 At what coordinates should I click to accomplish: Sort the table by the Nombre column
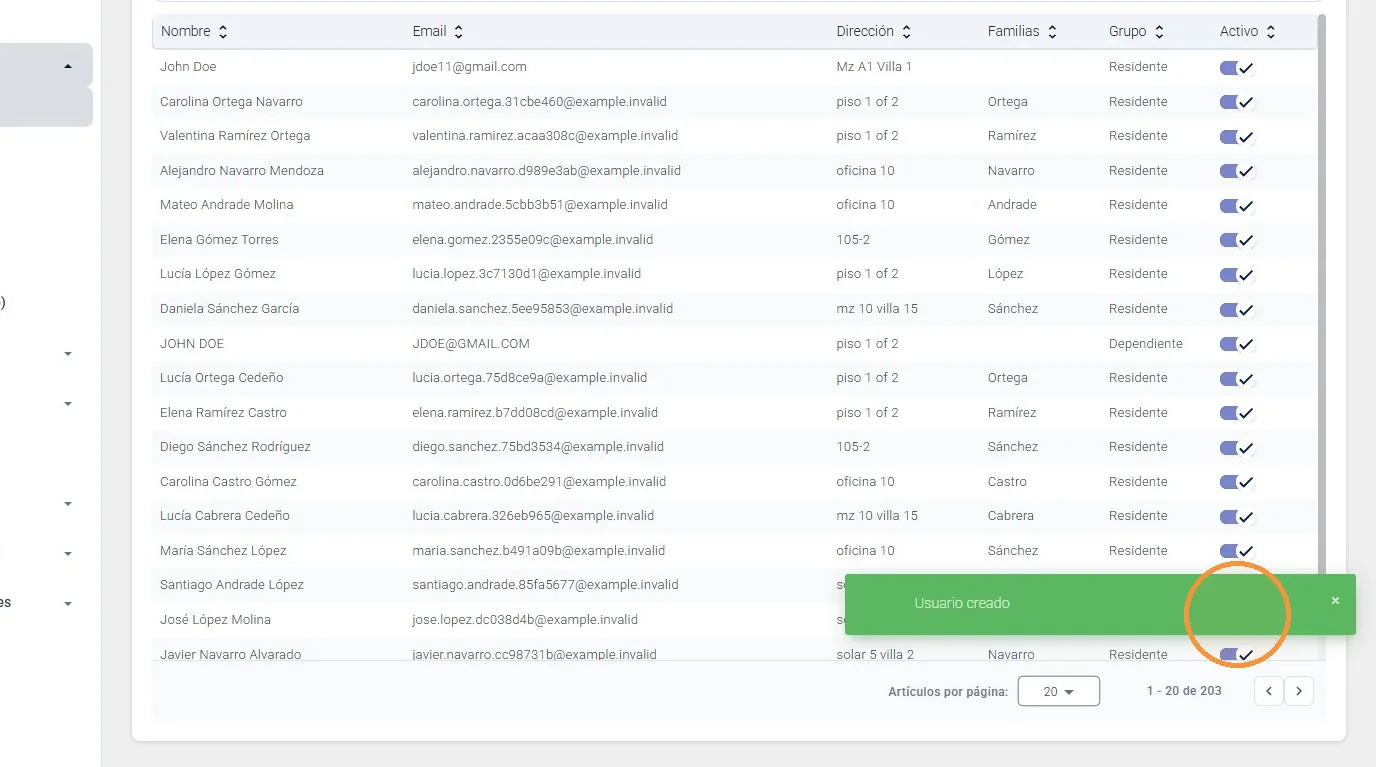point(194,31)
